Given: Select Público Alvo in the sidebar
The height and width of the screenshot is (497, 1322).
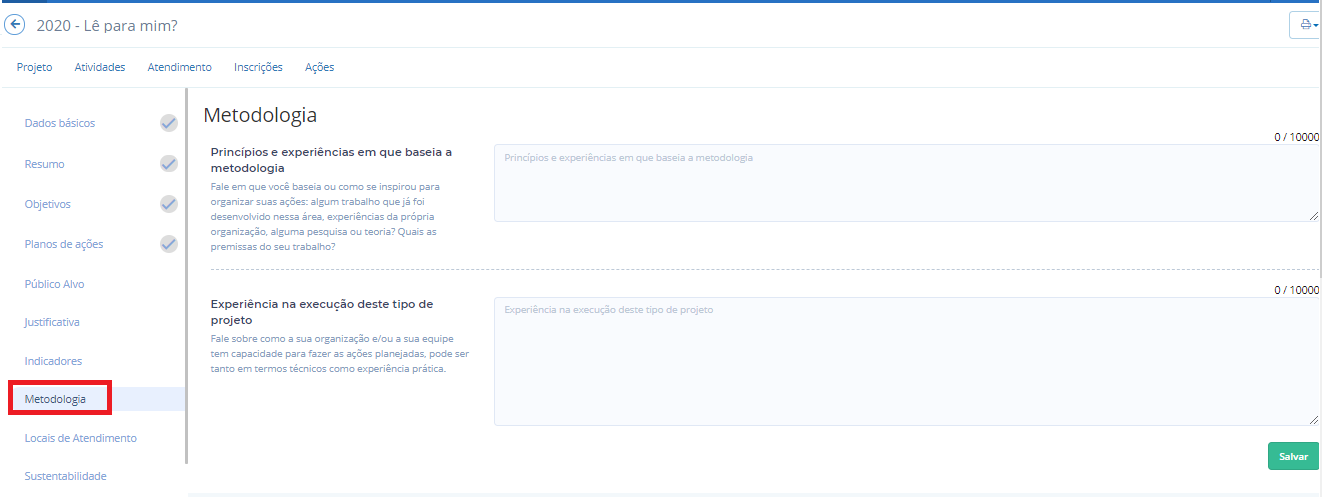Looking at the screenshot, I should point(54,284).
